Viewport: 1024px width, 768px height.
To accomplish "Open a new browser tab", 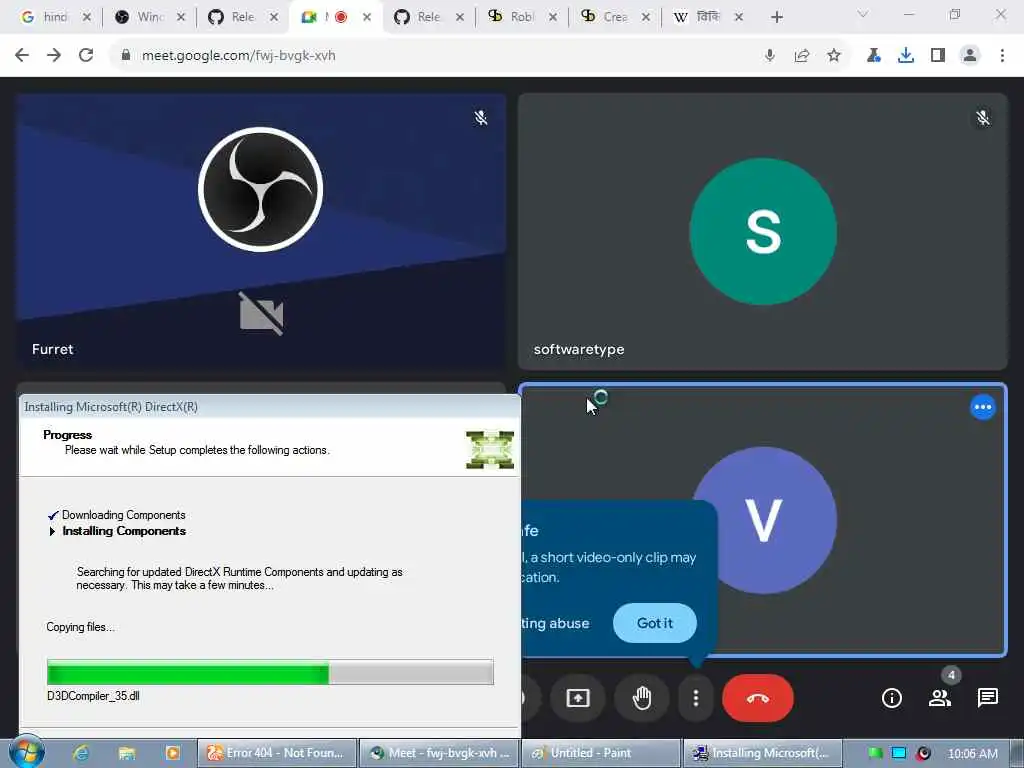I will [x=776, y=17].
